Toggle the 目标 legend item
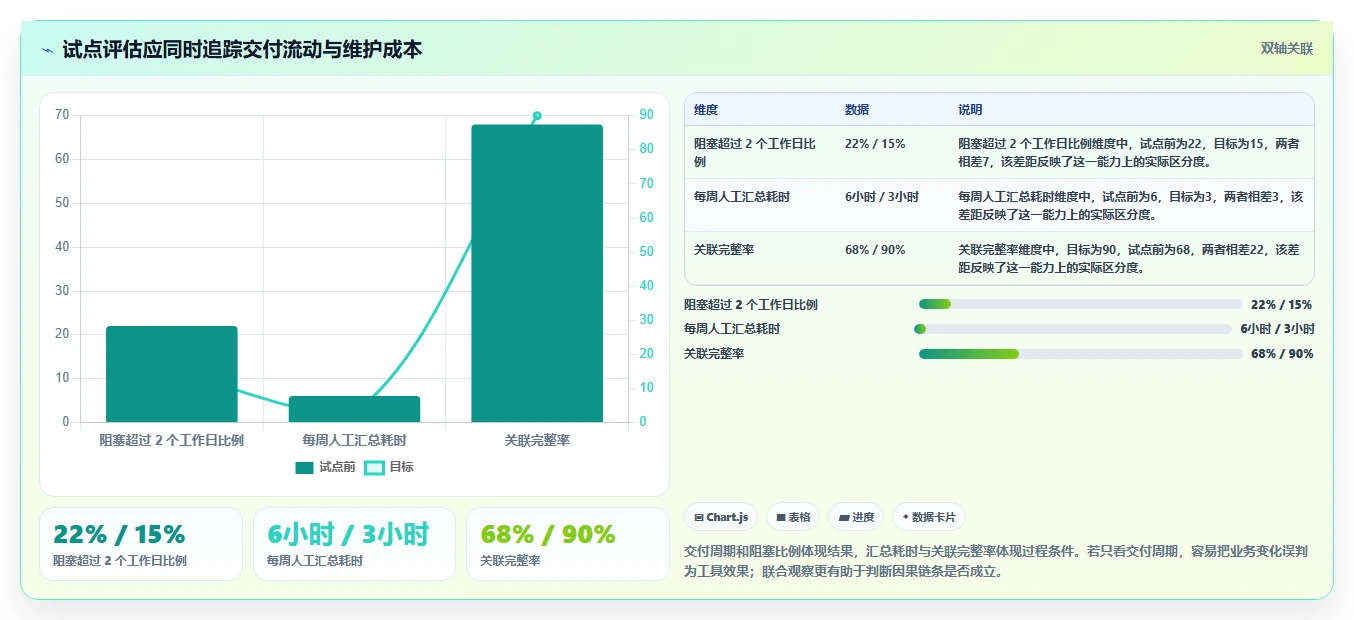Image resolution: width=1354 pixels, height=620 pixels. (x=389, y=467)
